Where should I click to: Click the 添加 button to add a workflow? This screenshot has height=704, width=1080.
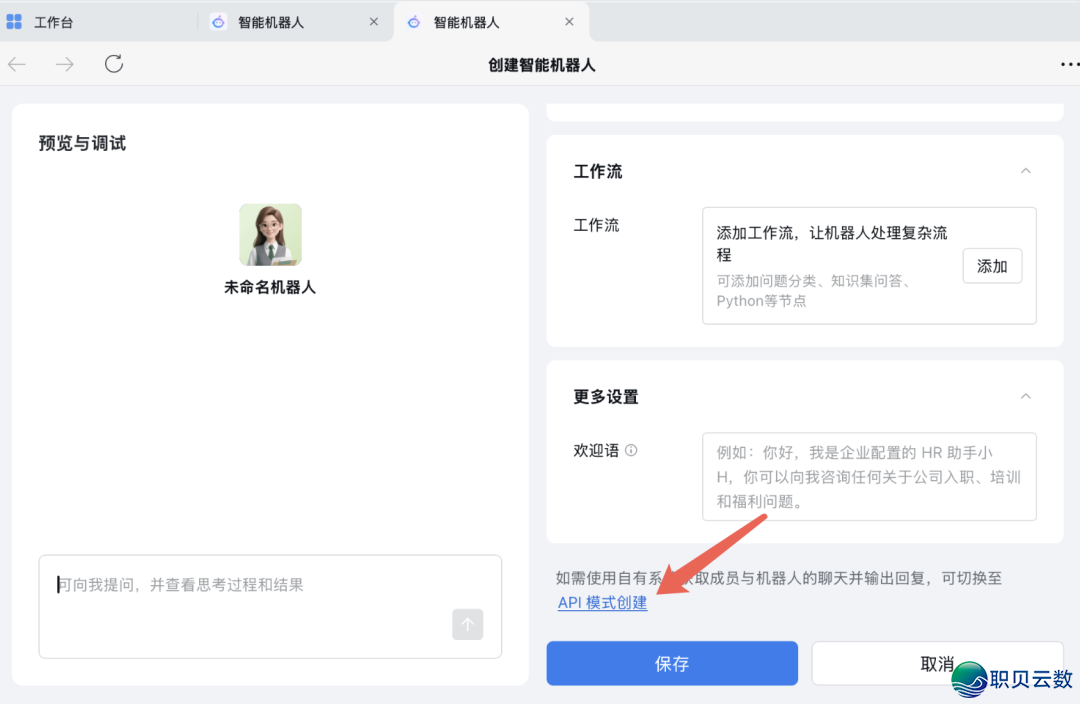tap(992, 266)
